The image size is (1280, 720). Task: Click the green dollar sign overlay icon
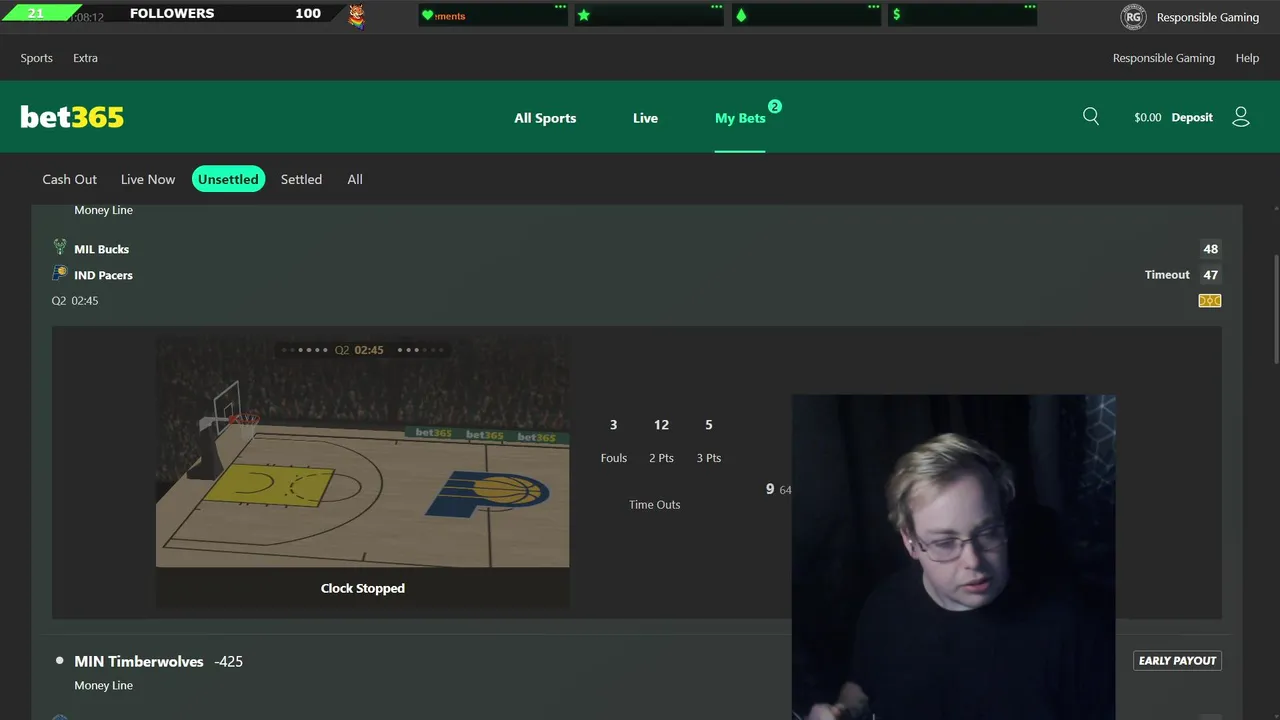897,15
